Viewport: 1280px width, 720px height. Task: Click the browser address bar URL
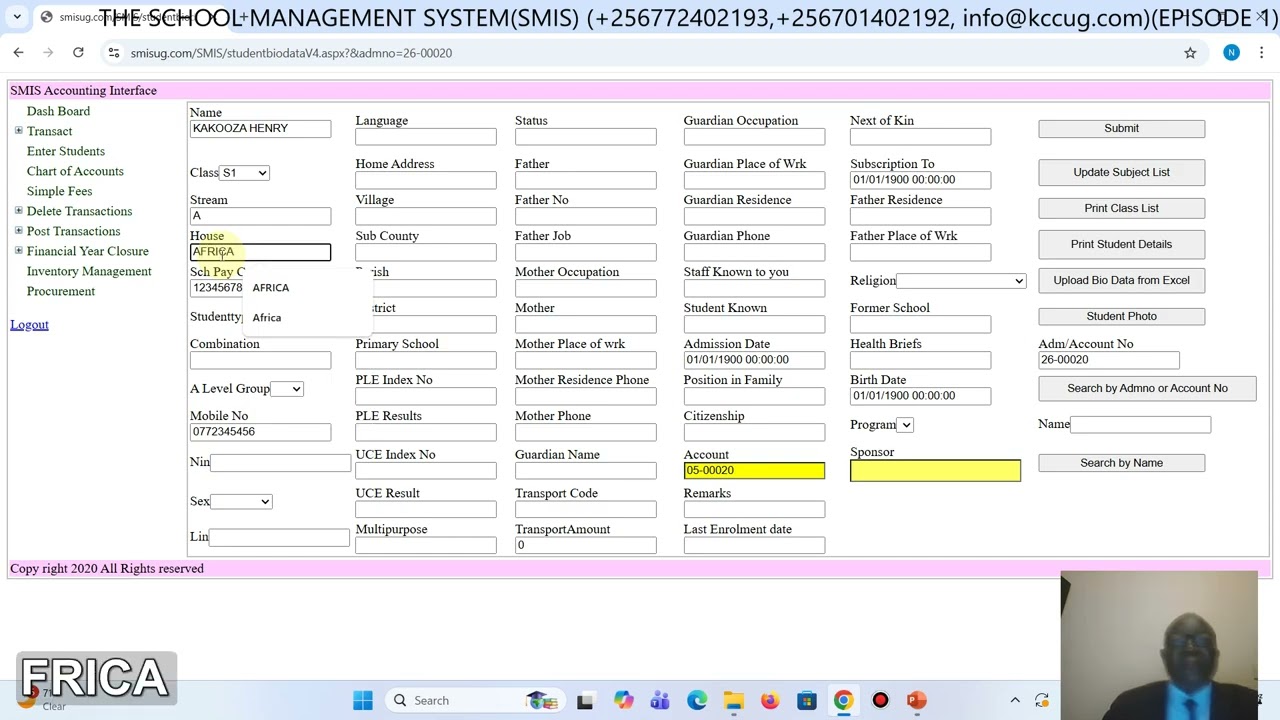291,53
